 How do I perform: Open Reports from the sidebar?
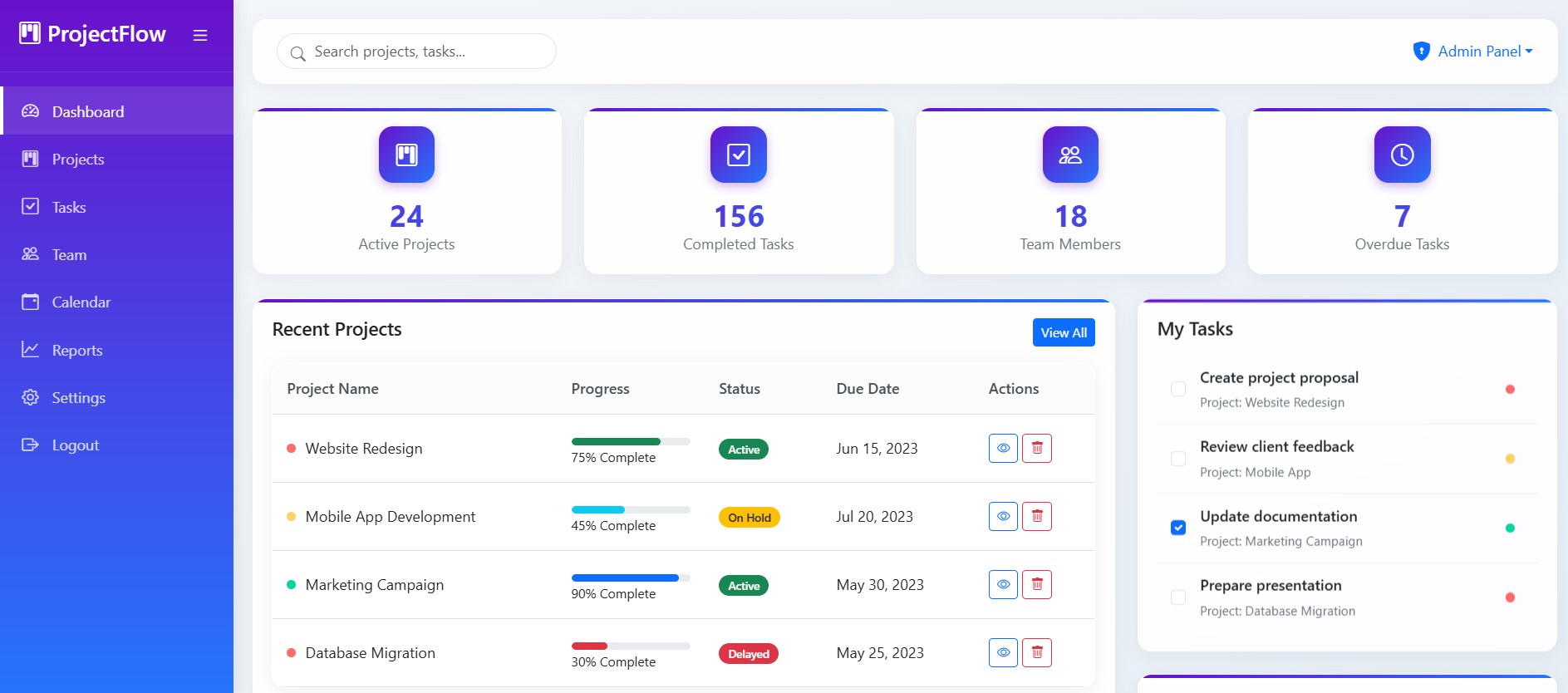click(x=76, y=351)
